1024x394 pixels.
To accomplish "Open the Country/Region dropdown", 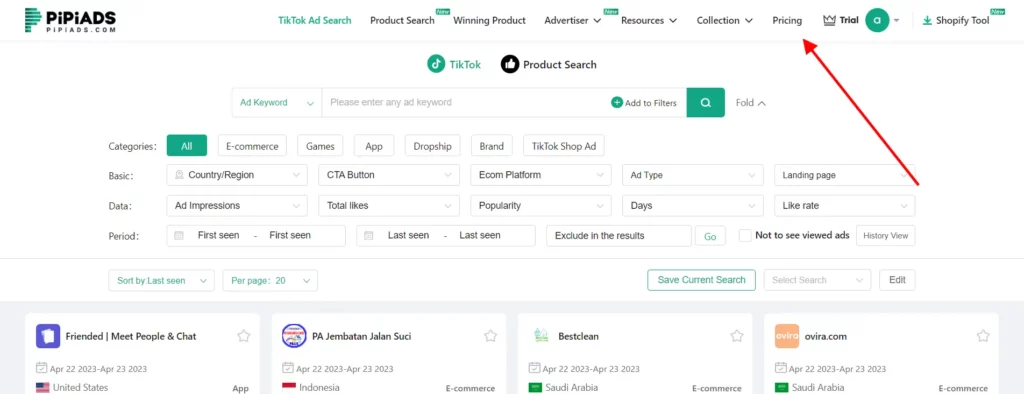I will click(237, 175).
